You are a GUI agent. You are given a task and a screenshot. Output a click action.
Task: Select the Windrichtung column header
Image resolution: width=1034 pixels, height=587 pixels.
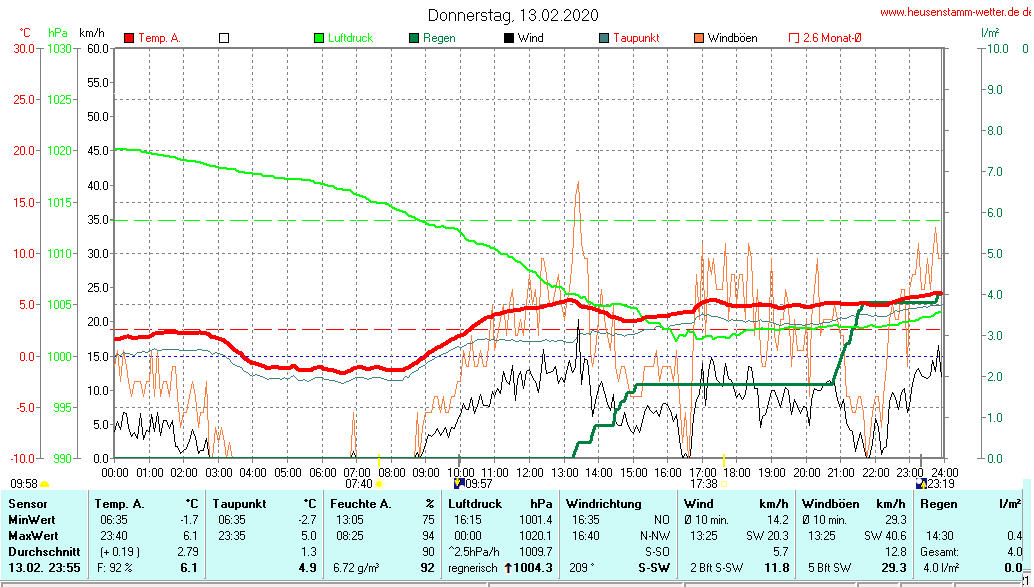[604, 503]
